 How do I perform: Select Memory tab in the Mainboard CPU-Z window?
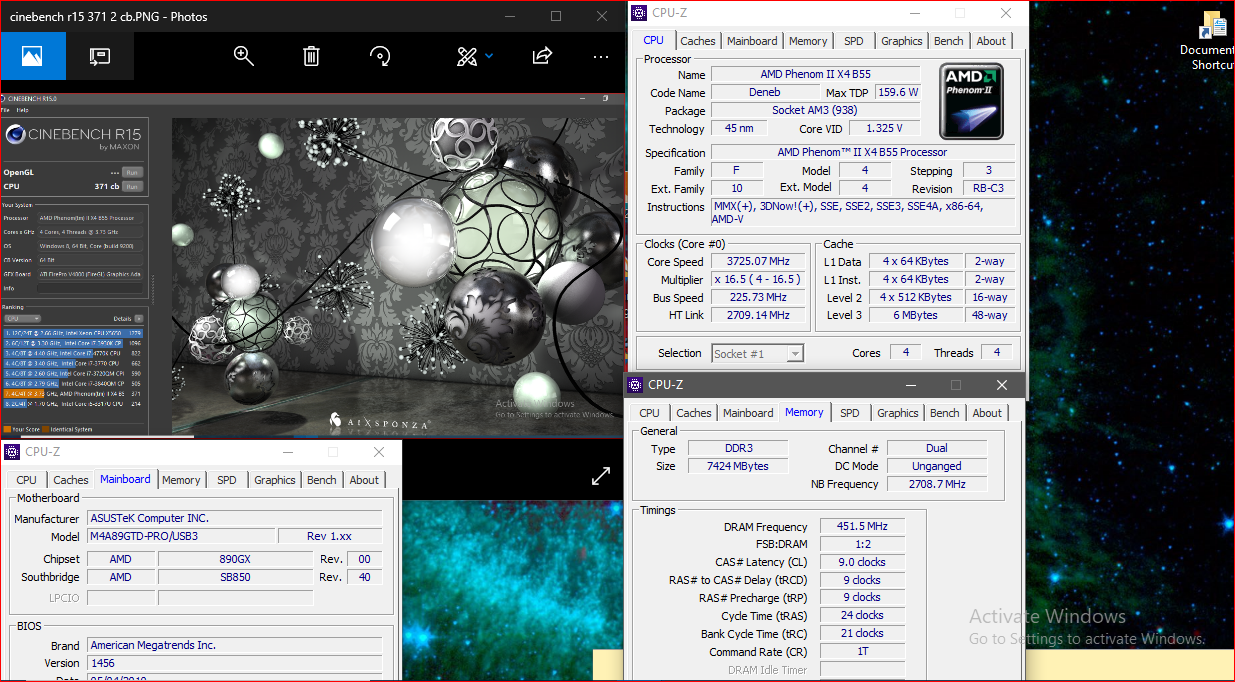pos(181,480)
